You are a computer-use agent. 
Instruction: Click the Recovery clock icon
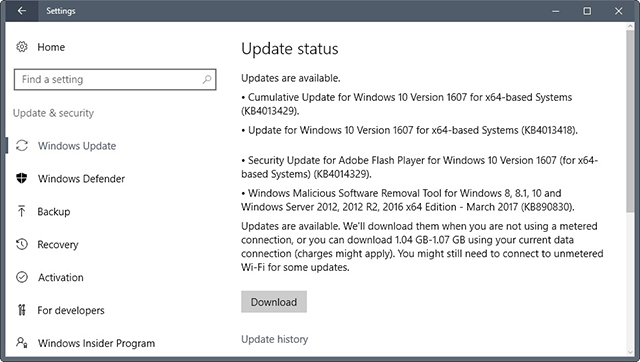[22, 244]
